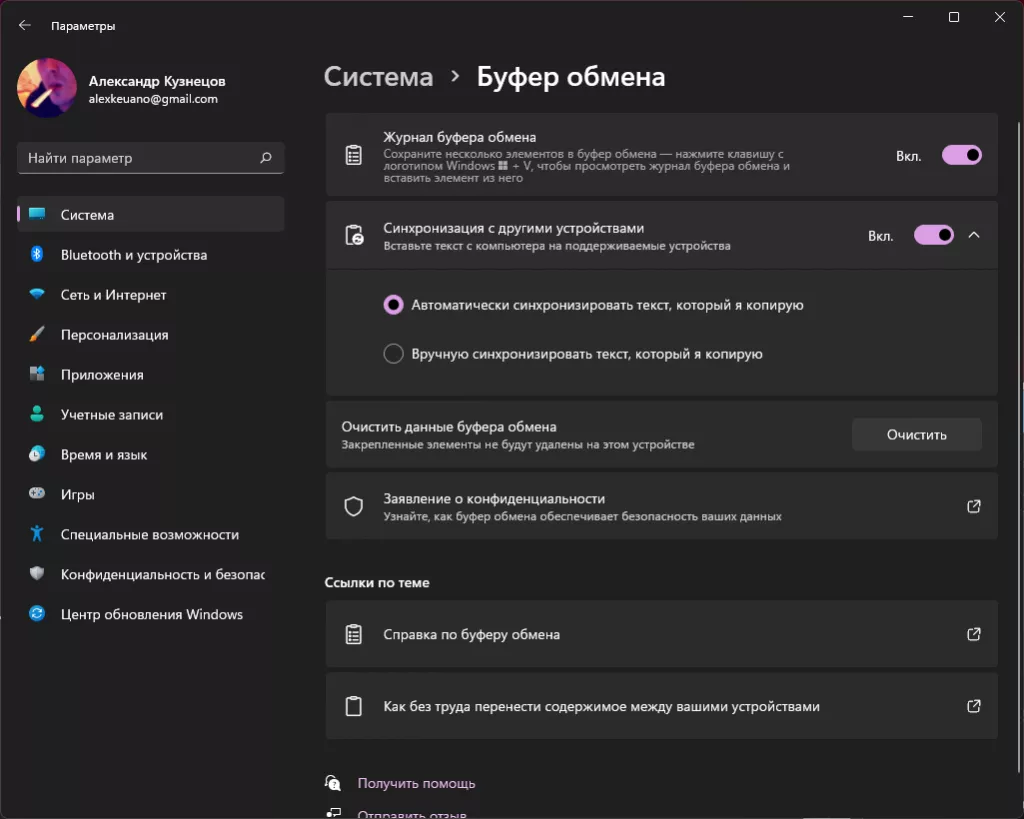
Task: Click the Персонализация brush icon
Action: (x=37, y=335)
